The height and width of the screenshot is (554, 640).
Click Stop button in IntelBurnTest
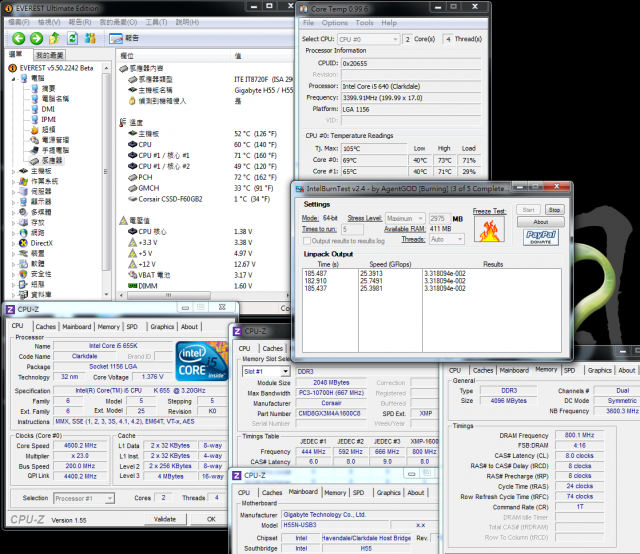click(554, 210)
